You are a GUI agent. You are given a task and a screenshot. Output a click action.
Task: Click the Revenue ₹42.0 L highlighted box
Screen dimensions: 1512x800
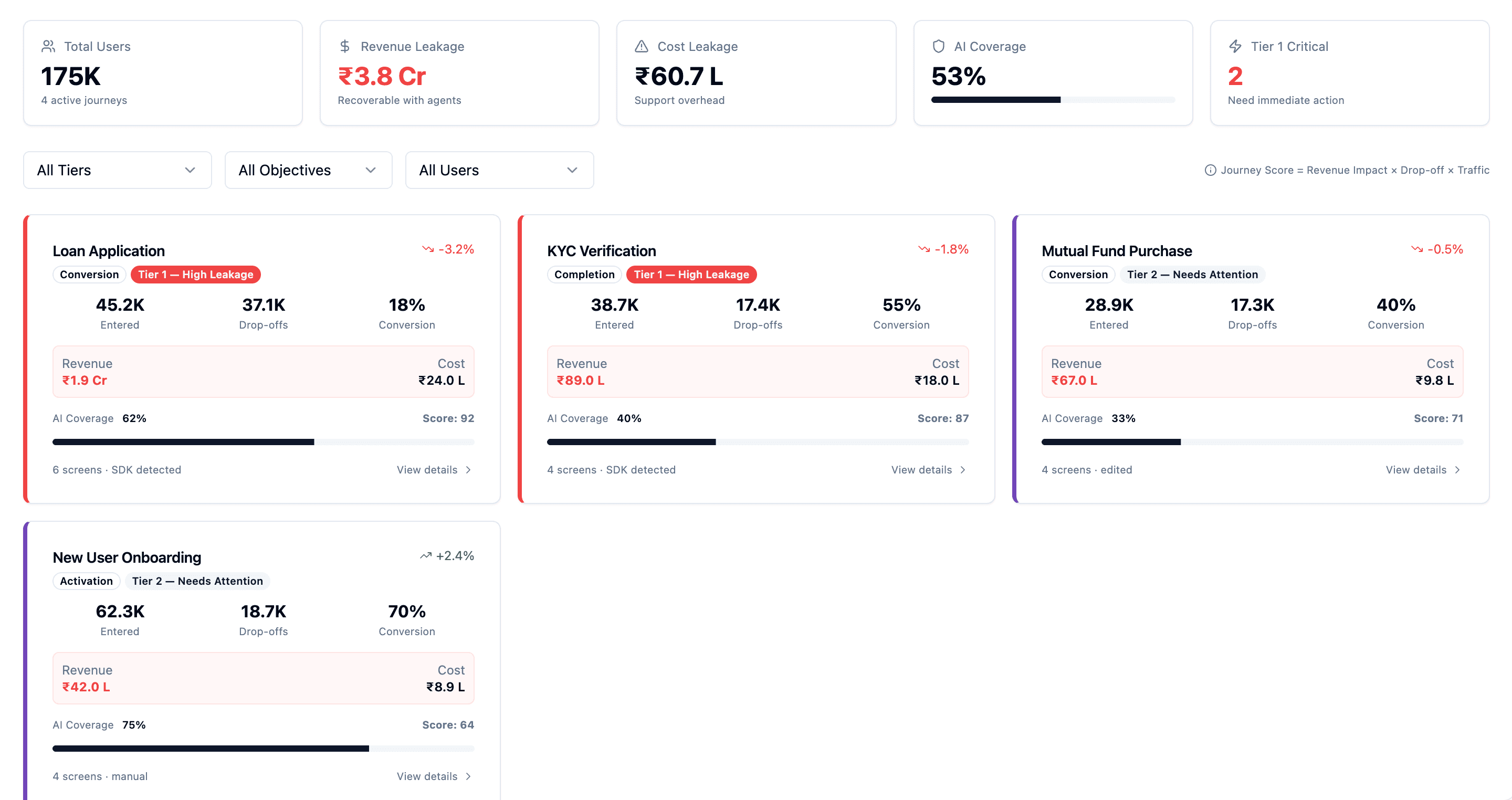click(x=263, y=678)
